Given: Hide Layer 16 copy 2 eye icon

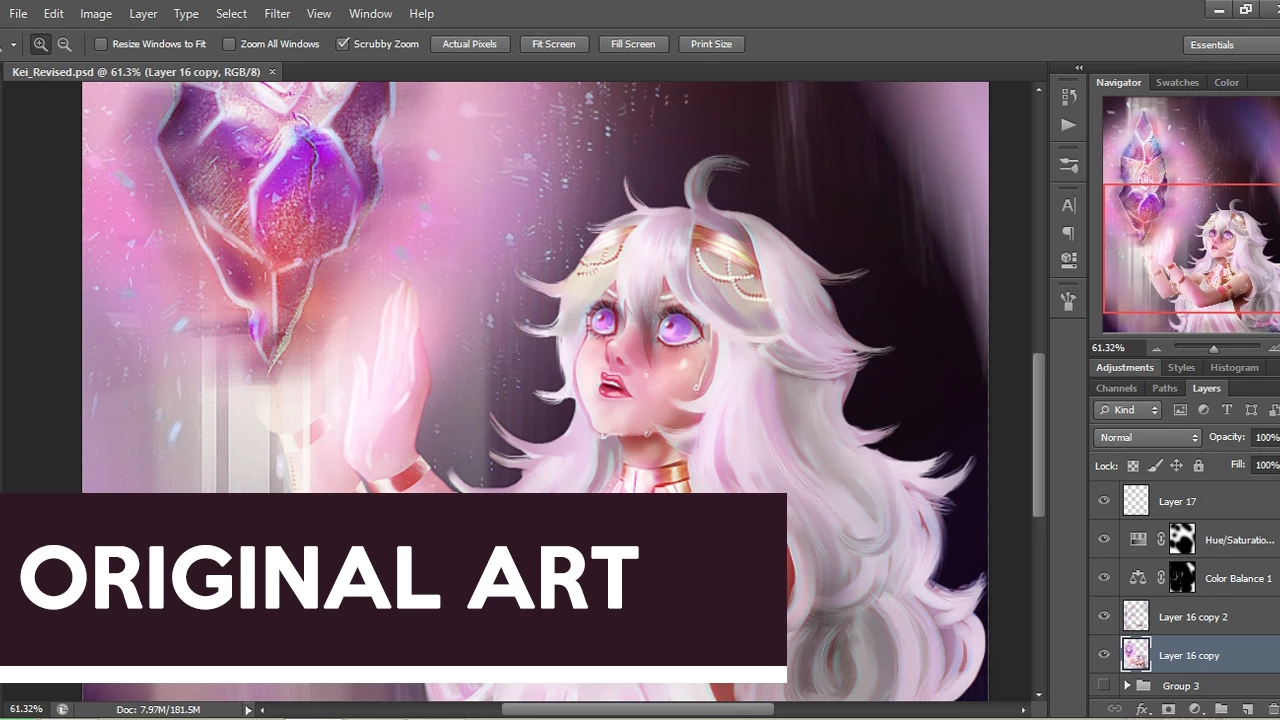Looking at the screenshot, I should 1104,616.
